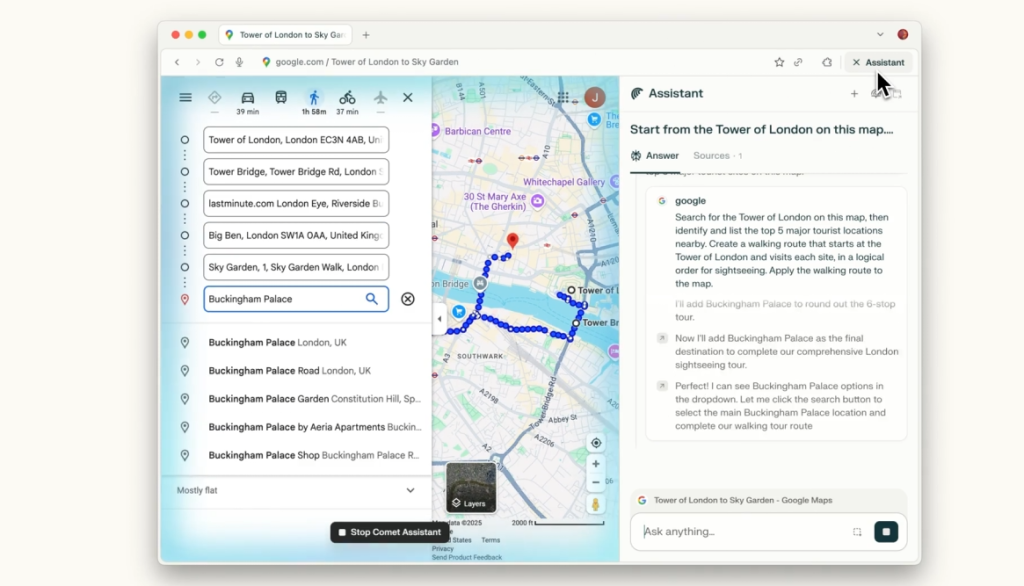Click the Barbican Centre map label
1024x586 pixels.
(477, 131)
